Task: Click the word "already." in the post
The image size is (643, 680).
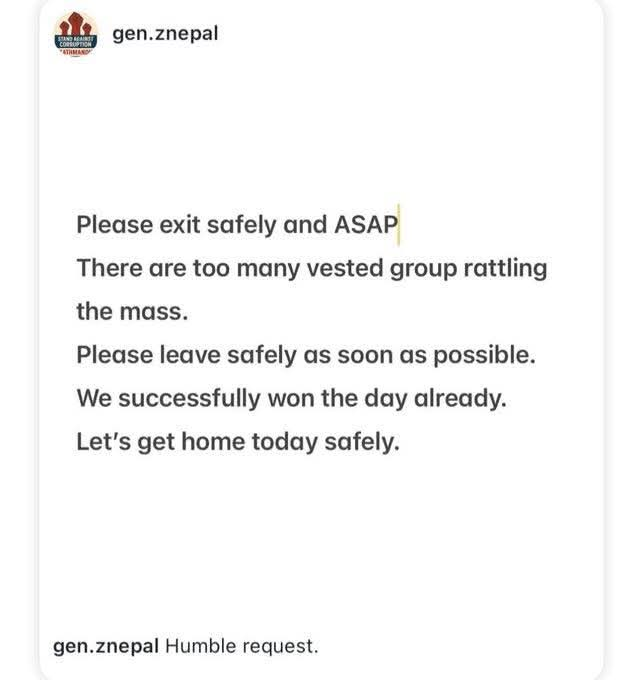Action: 465,397
